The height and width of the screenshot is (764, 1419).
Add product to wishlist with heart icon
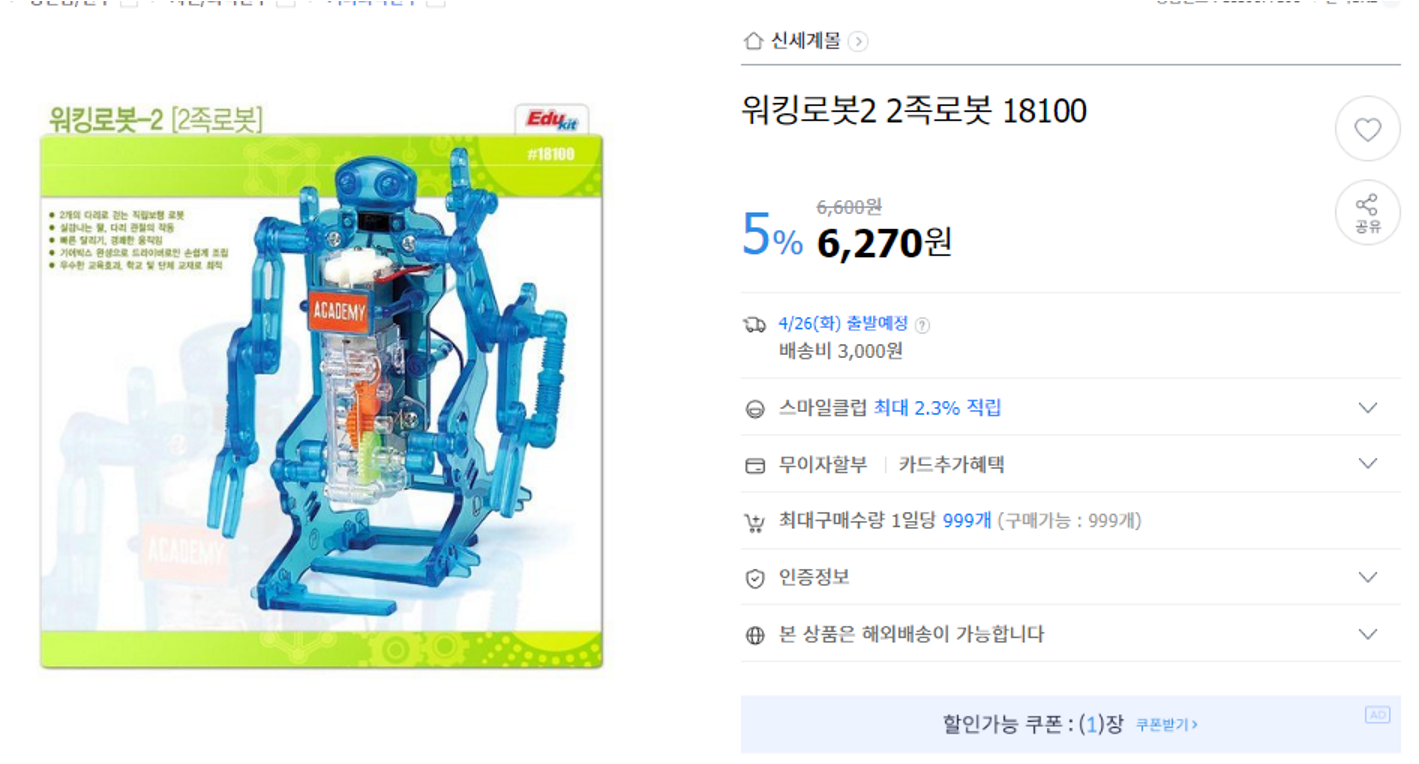click(1367, 129)
